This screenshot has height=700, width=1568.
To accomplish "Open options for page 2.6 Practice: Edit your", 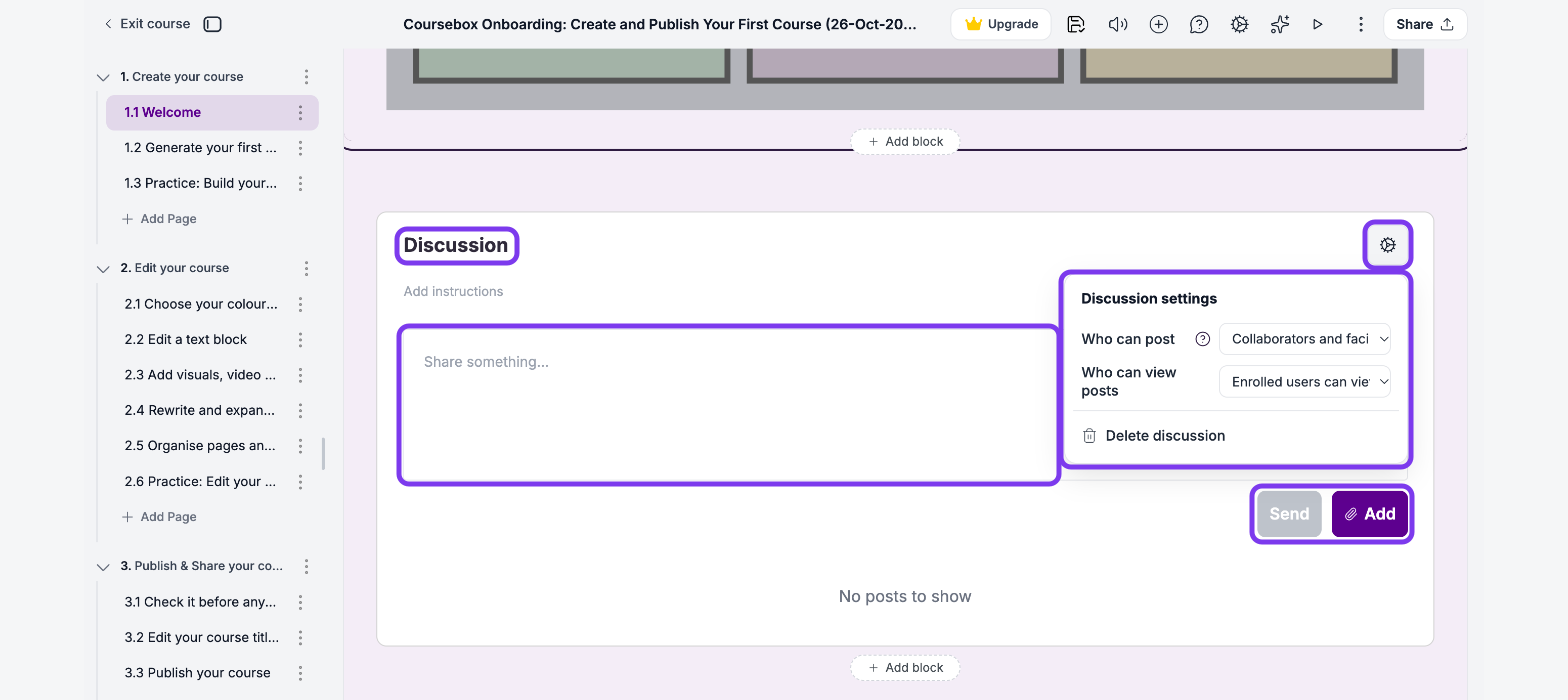I will tap(300, 482).
